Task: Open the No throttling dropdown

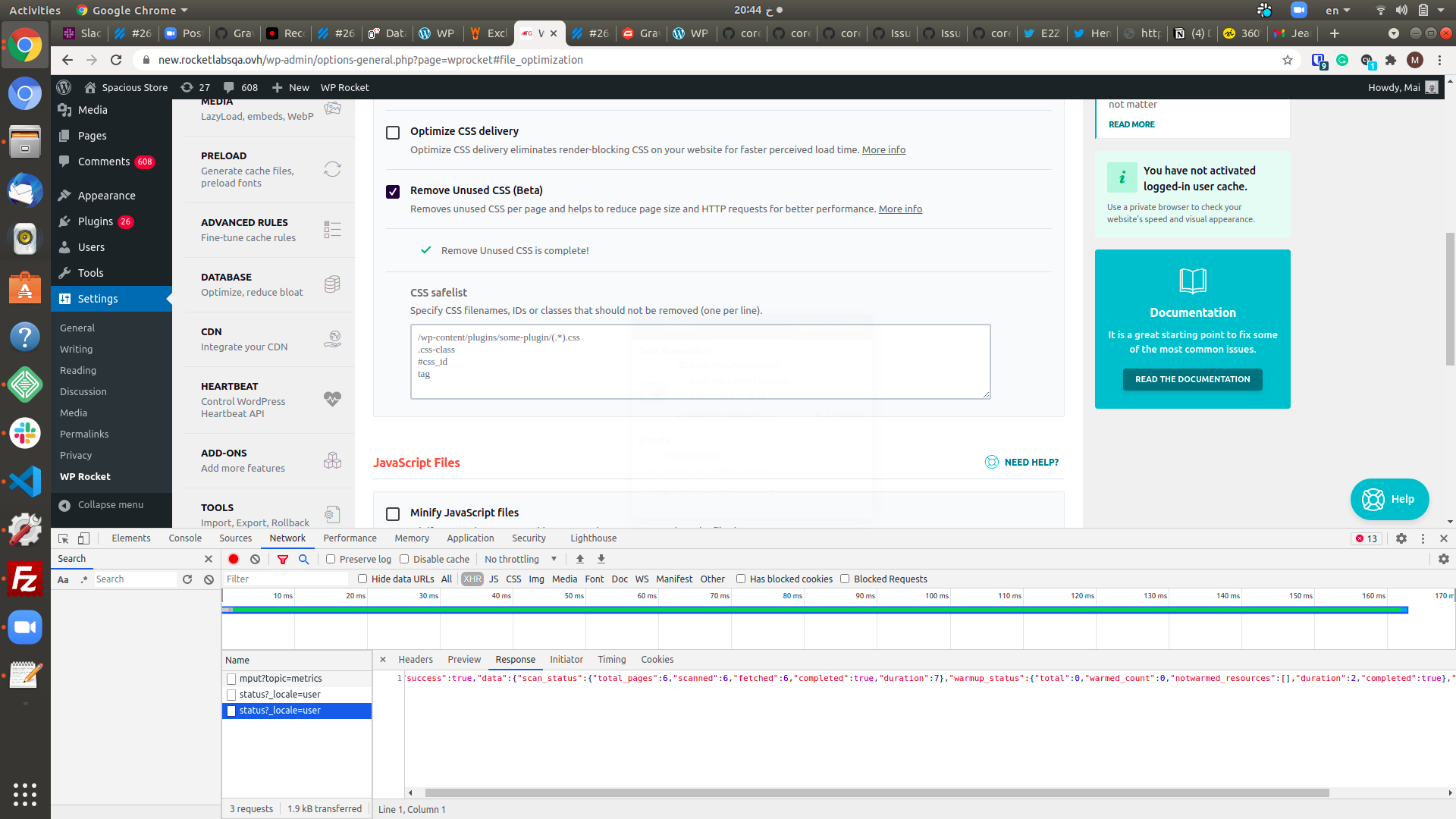Action: [x=521, y=559]
